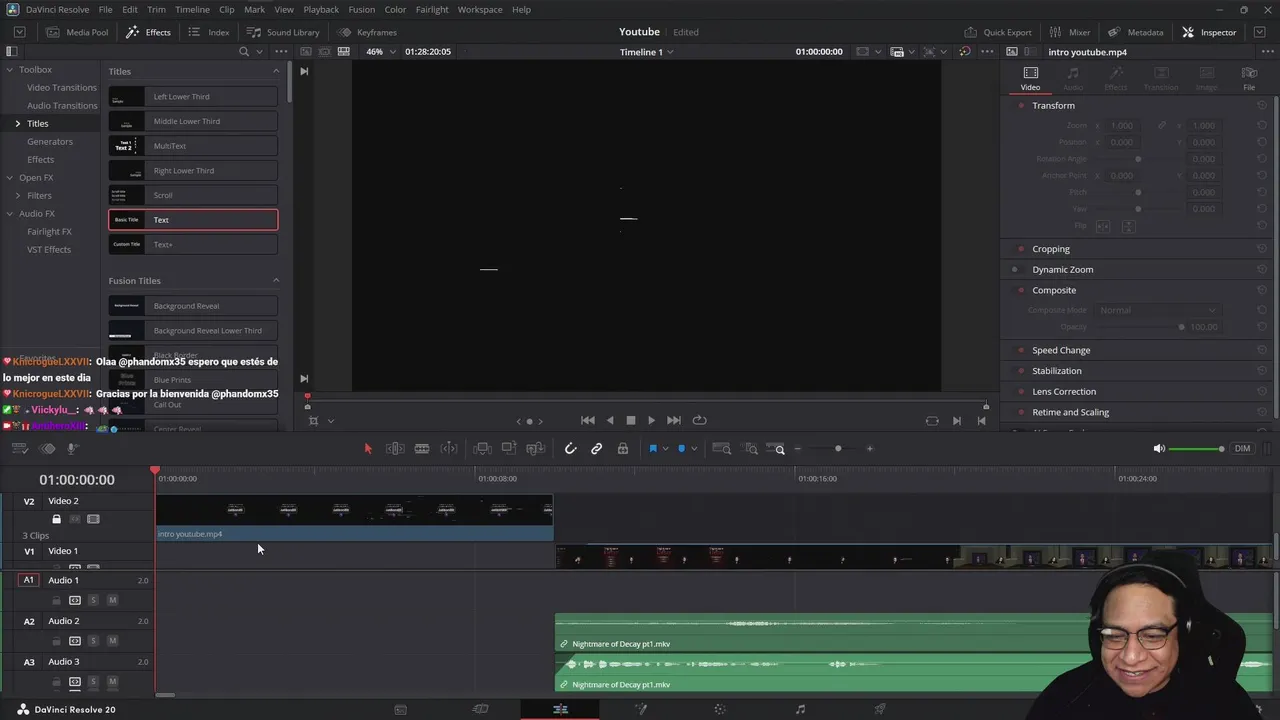
Task: Select intro youtube.mp4 clip on timeline
Action: pyautogui.click(x=355, y=518)
